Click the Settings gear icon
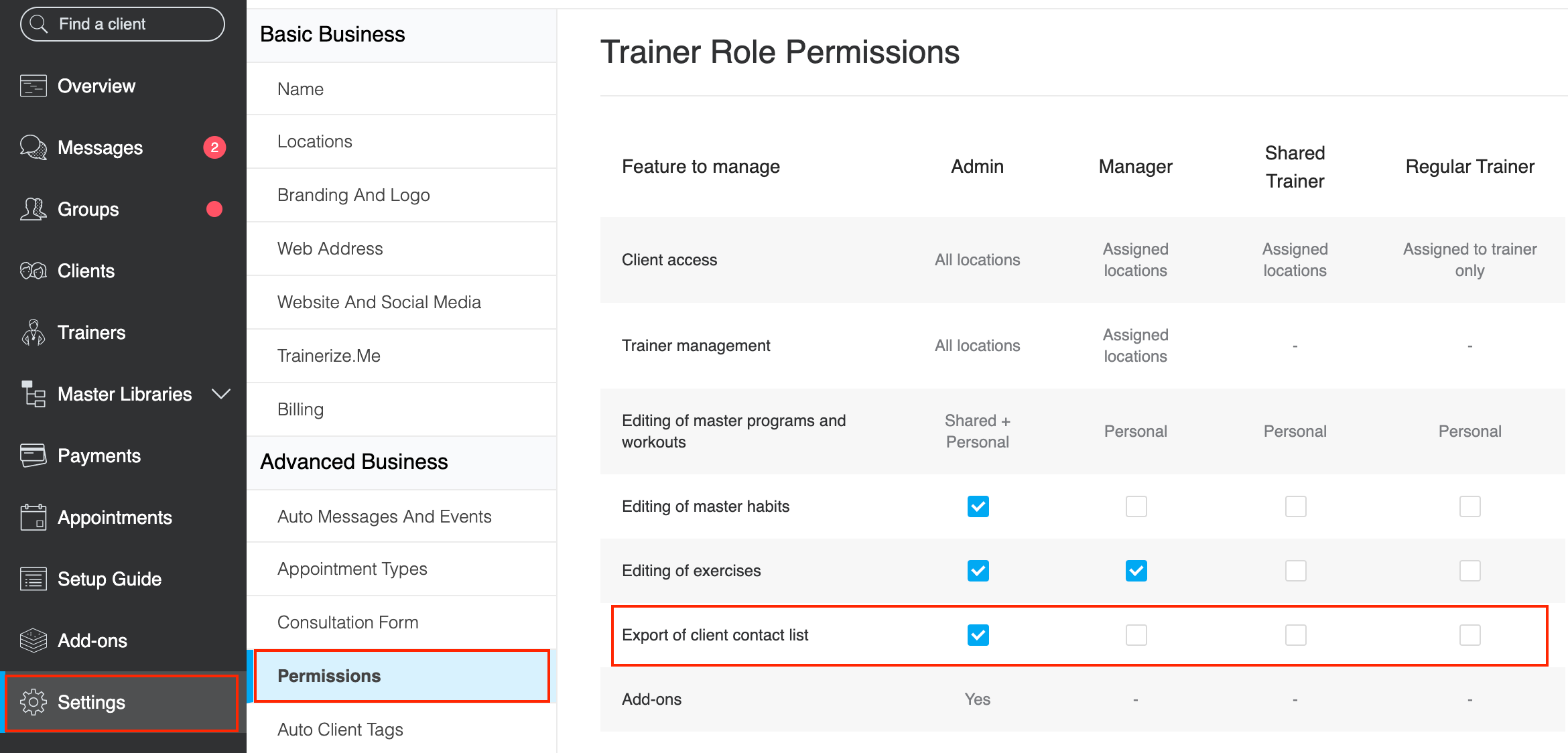1568x753 pixels. pos(33,702)
